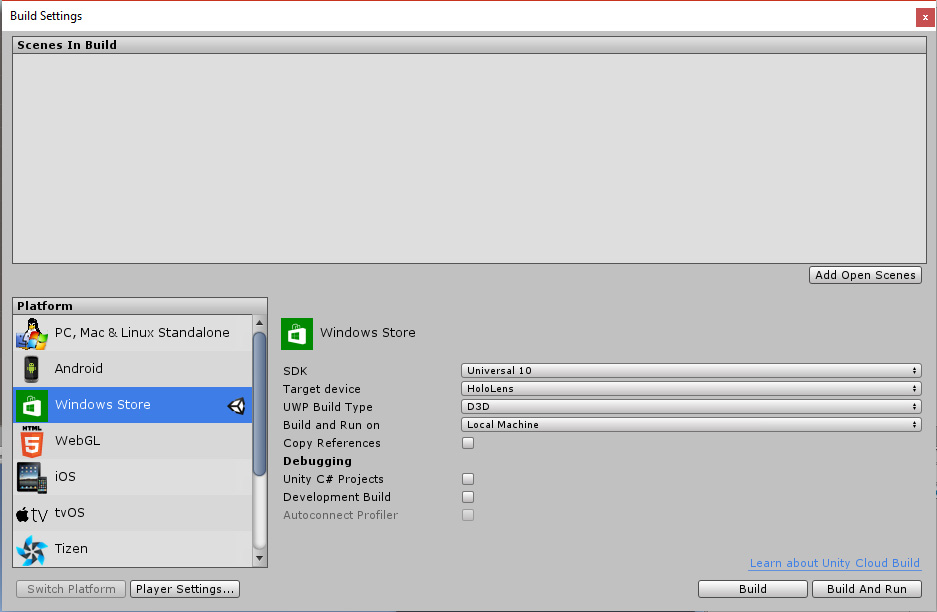The height and width of the screenshot is (612, 937).
Task: Click the Build Settings window title
Action: coord(46,16)
